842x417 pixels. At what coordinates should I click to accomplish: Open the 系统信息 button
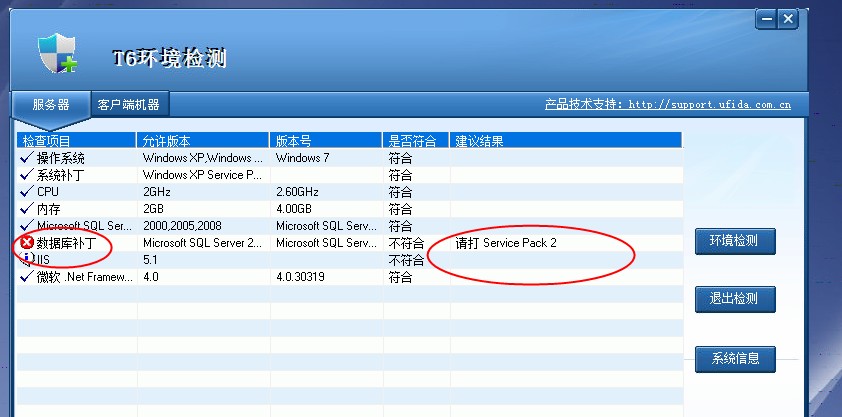click(735, 359)
